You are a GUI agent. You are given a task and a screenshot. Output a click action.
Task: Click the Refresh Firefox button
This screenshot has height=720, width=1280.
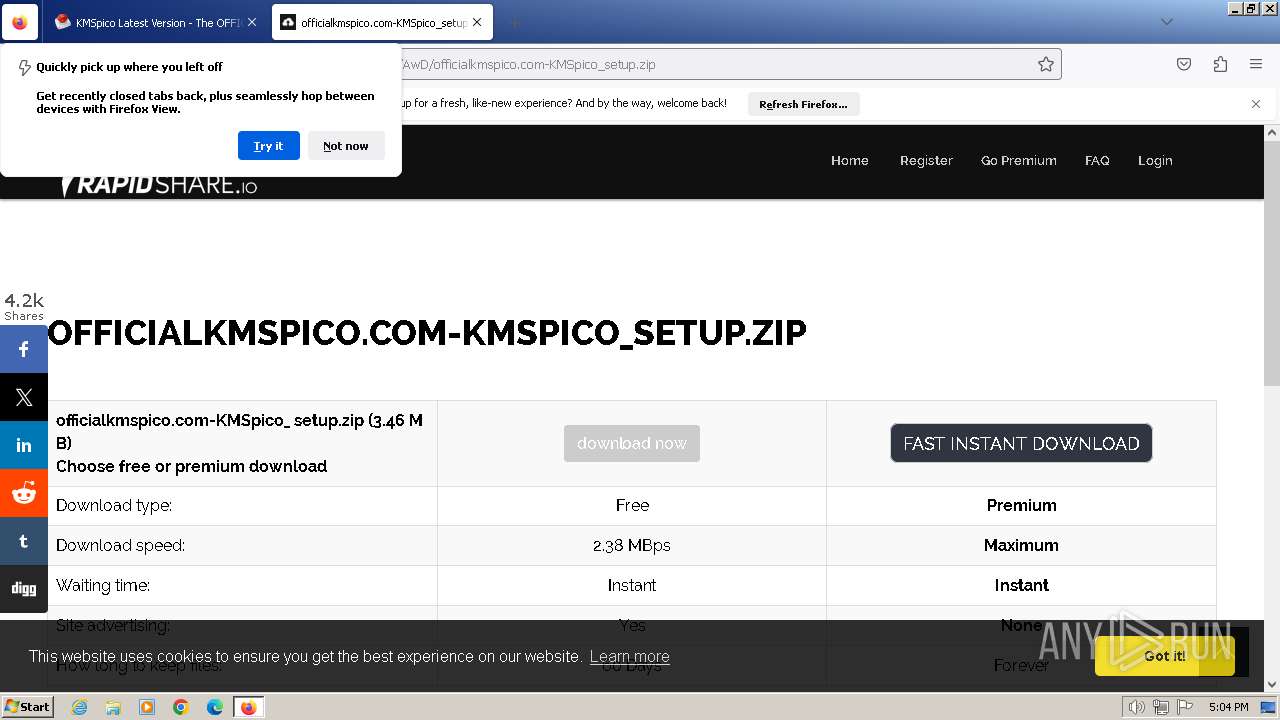point(803,104)
